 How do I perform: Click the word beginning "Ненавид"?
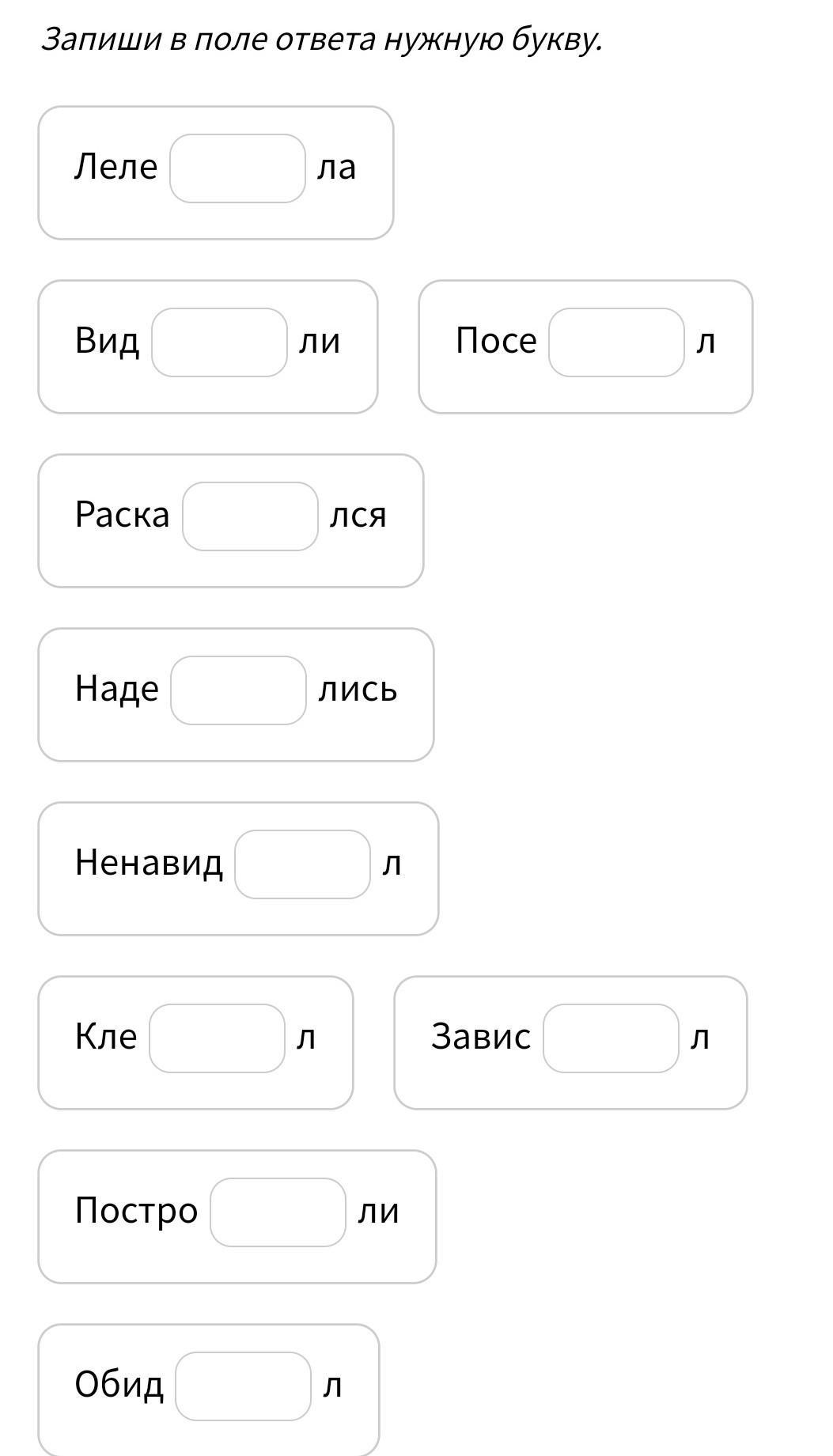[x=149, y=863]
